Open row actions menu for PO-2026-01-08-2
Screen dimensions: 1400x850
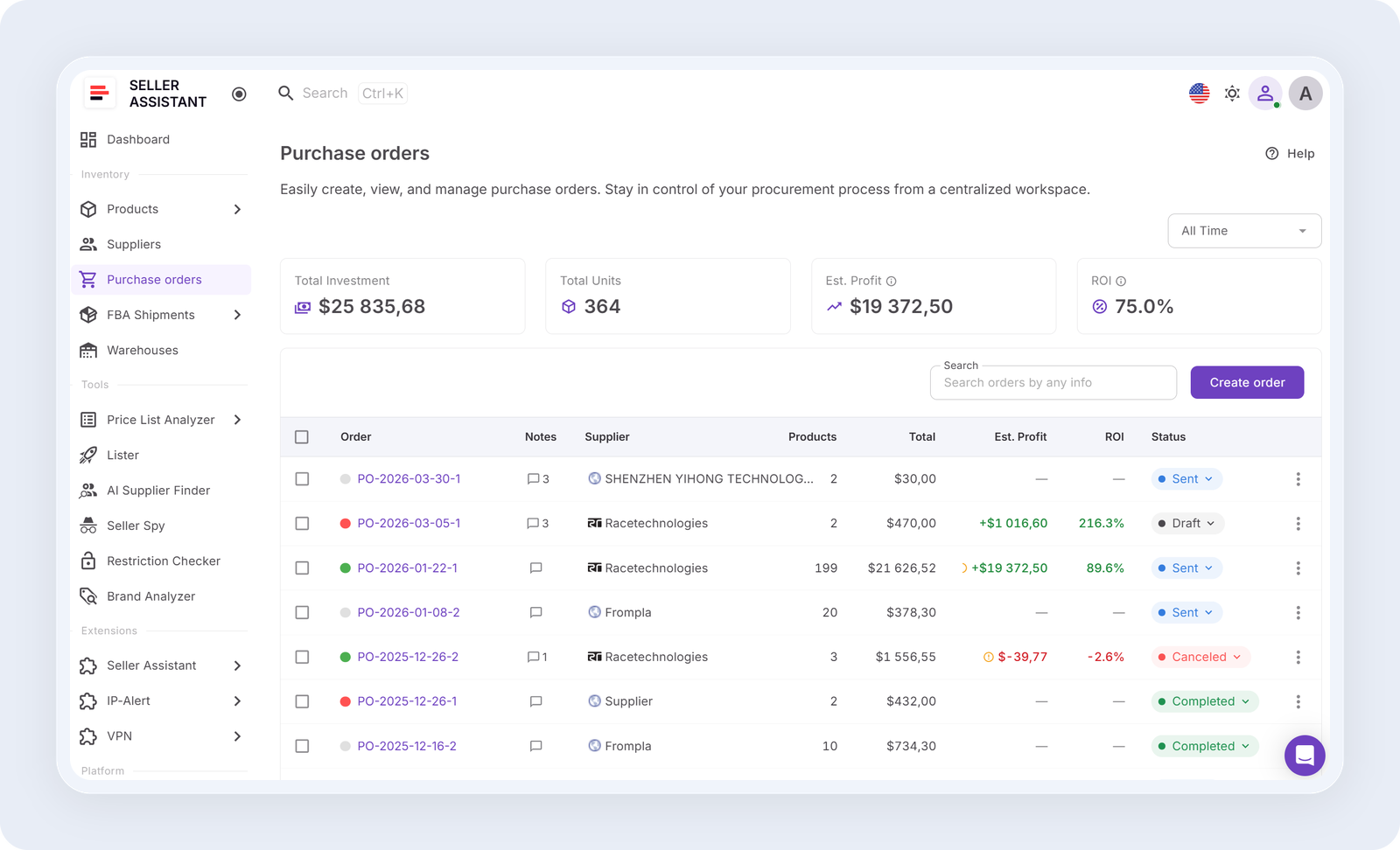coord(1298,613)
